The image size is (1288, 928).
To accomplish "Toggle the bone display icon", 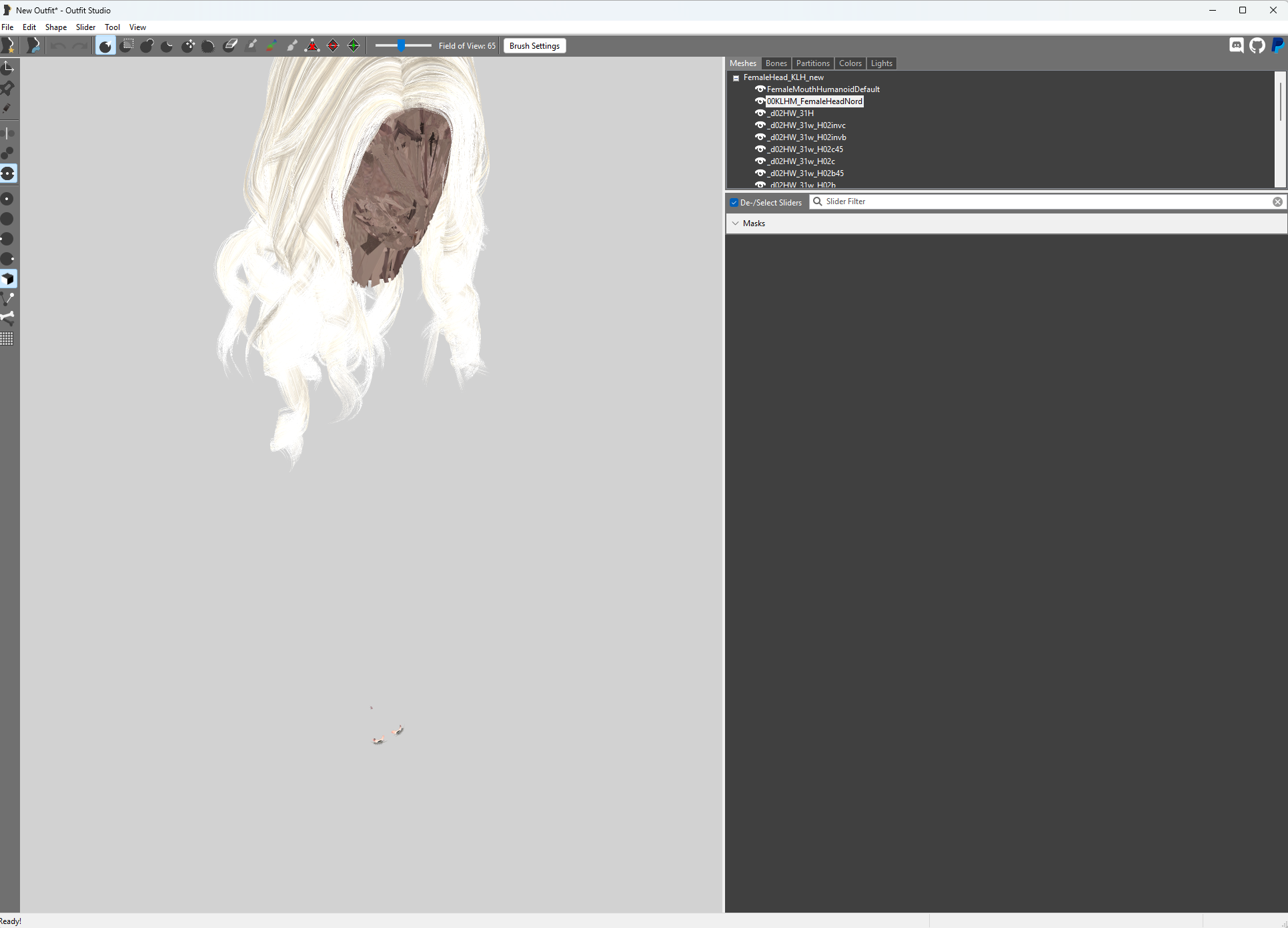I will pos(8,318).
